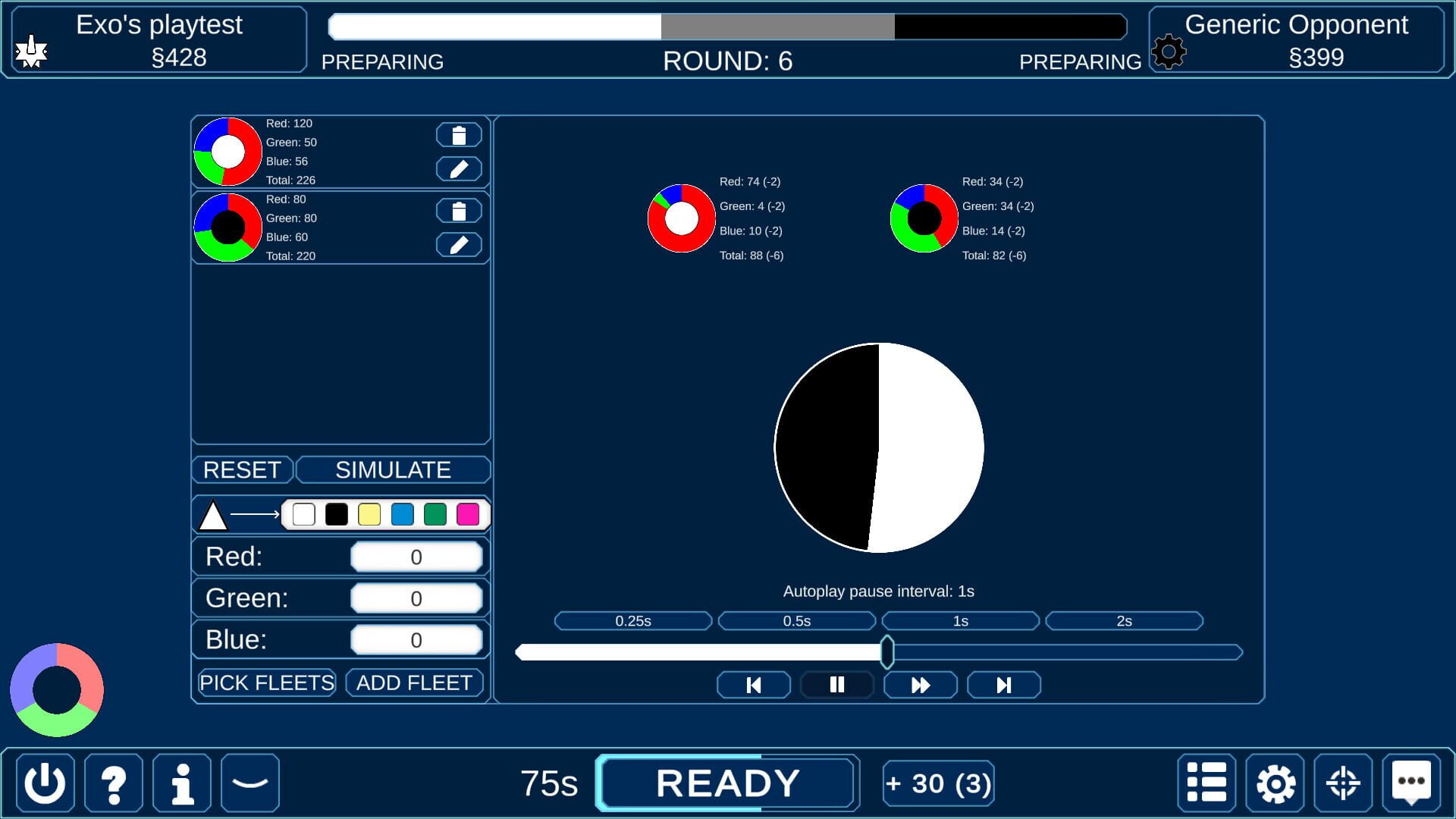Collapse the panel via the chevron icon

(x=249, y=783)
